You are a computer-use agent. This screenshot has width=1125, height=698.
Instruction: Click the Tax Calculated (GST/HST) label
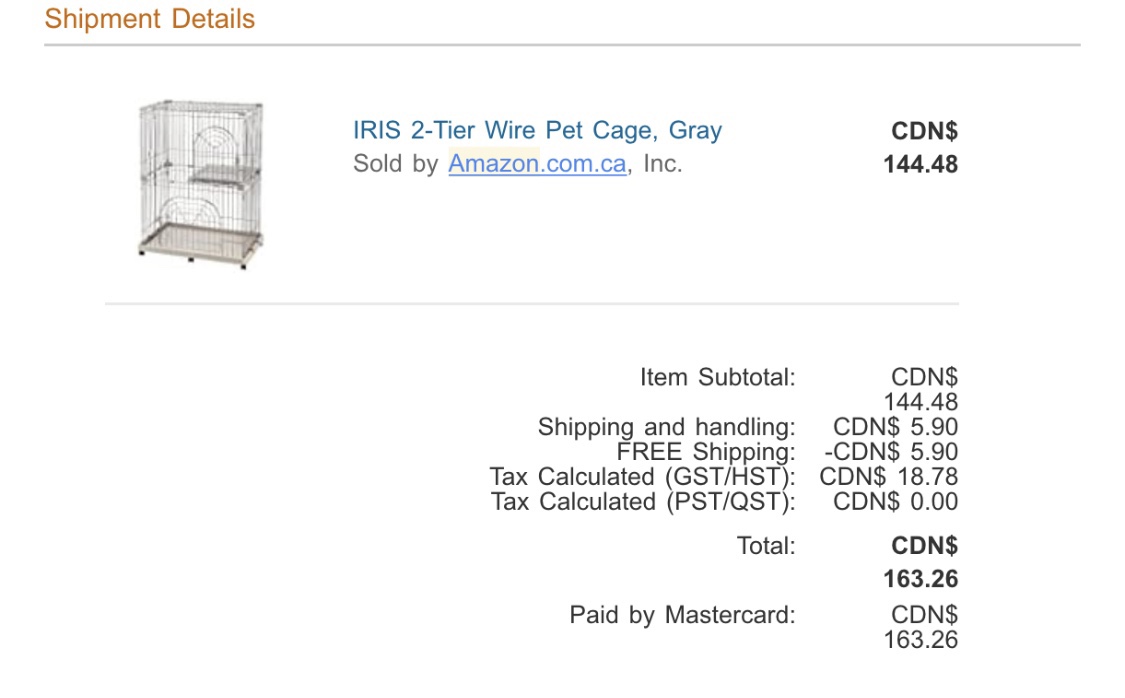click(642, 477)
